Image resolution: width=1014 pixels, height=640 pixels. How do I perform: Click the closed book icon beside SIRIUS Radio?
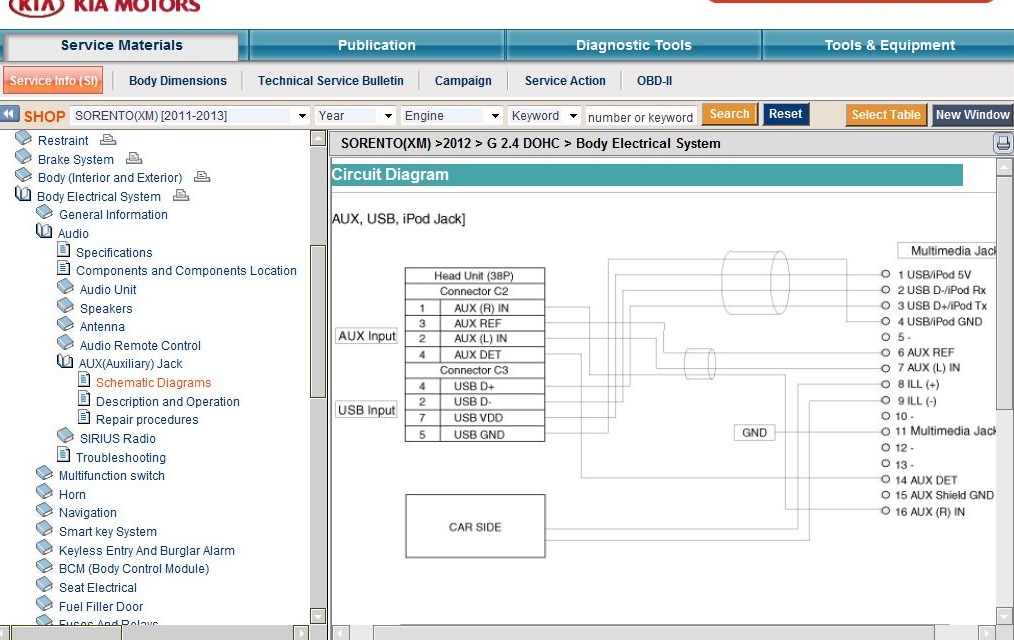[x=66, y=437]
